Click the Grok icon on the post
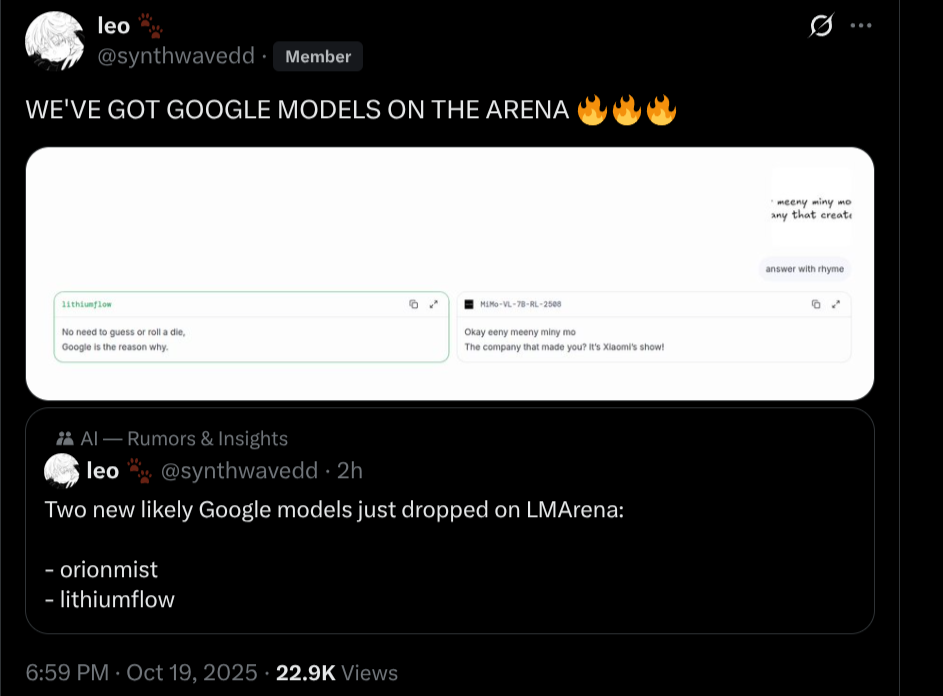The height and width of the screenshot is (696, 943). click(x=820, y=27)
